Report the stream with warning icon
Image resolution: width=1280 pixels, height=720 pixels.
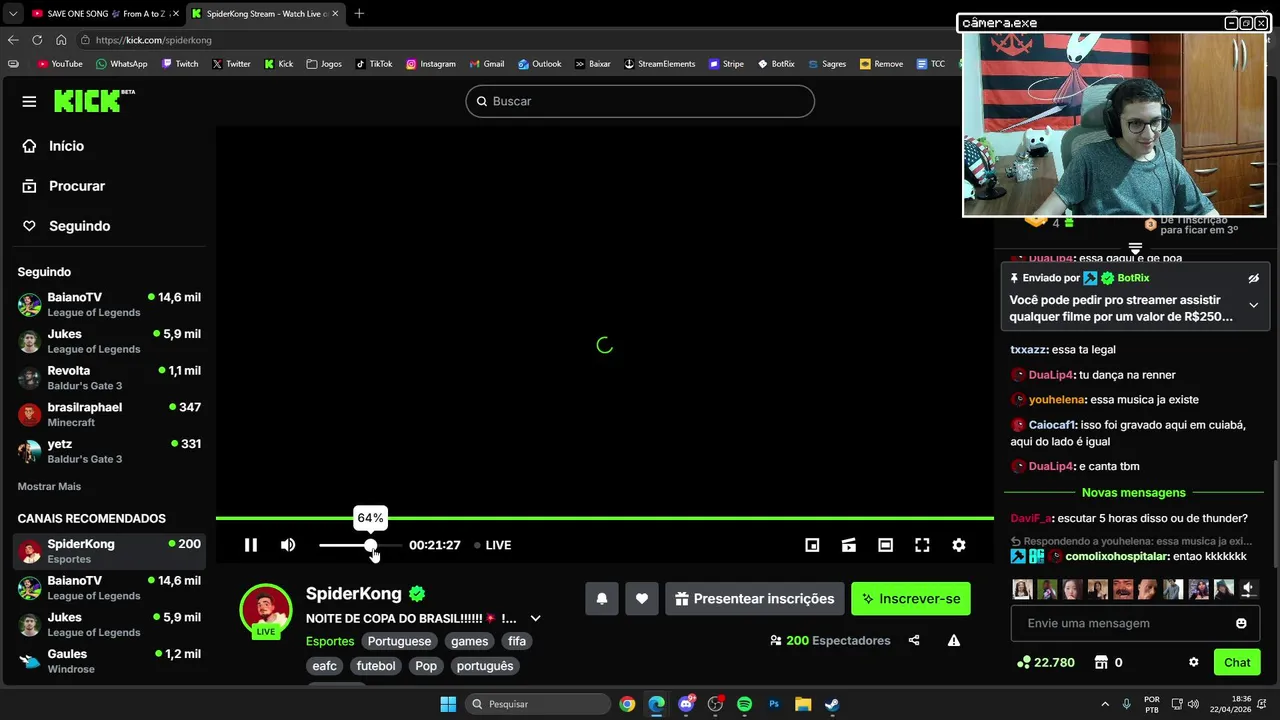954,640
